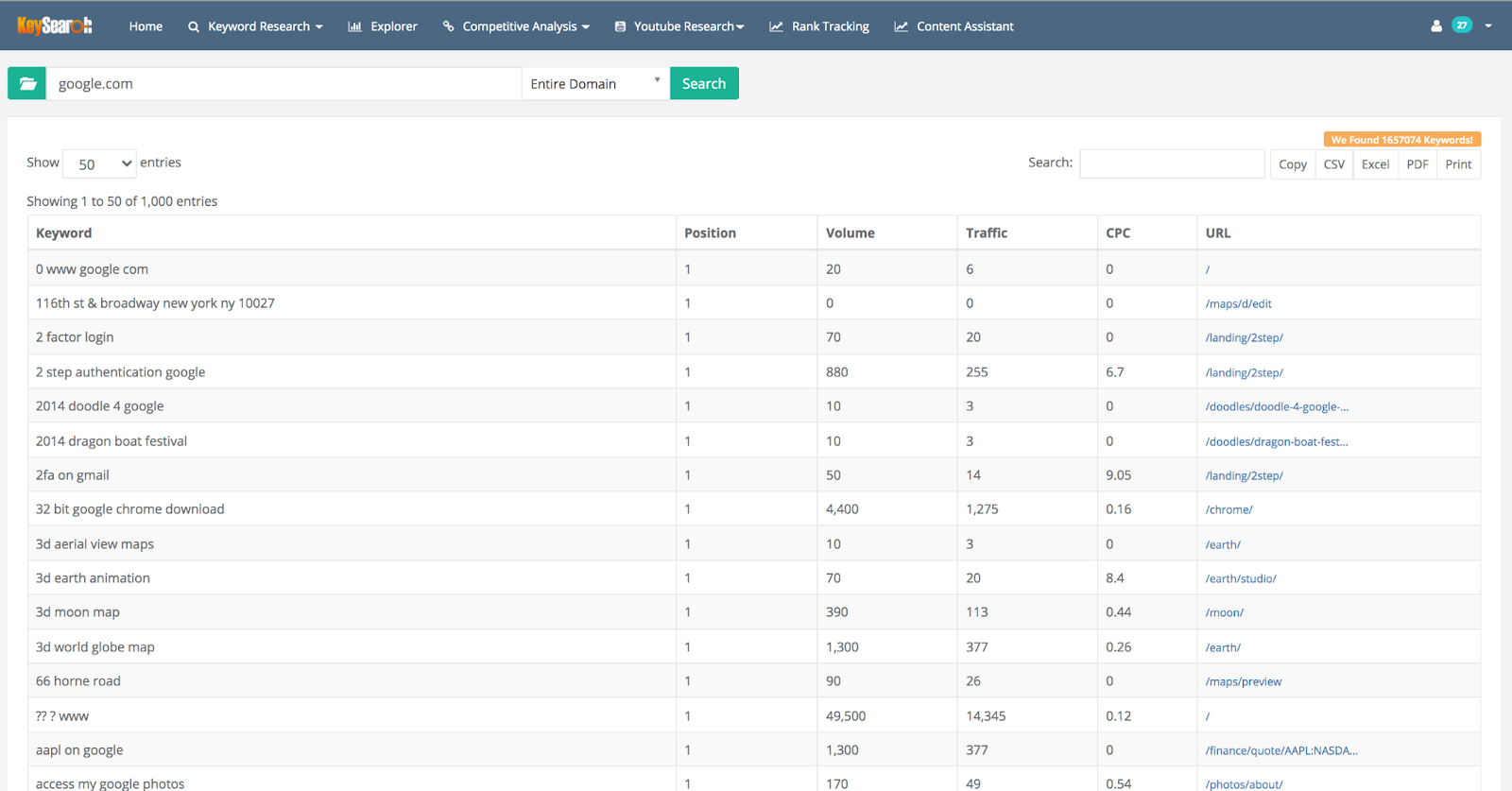Change the Show entries count dropdown
The image size is (1512, 791).
coord(99,164)
